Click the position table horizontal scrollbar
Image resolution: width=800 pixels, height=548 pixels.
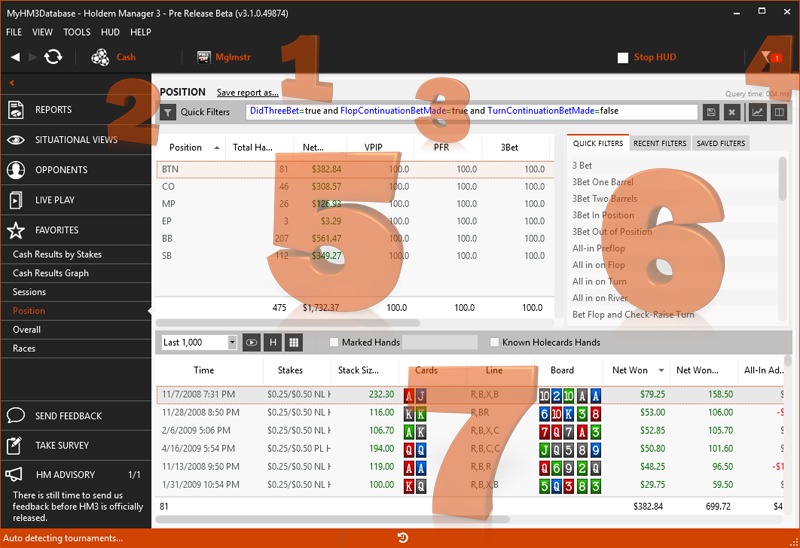coord(287,323)
